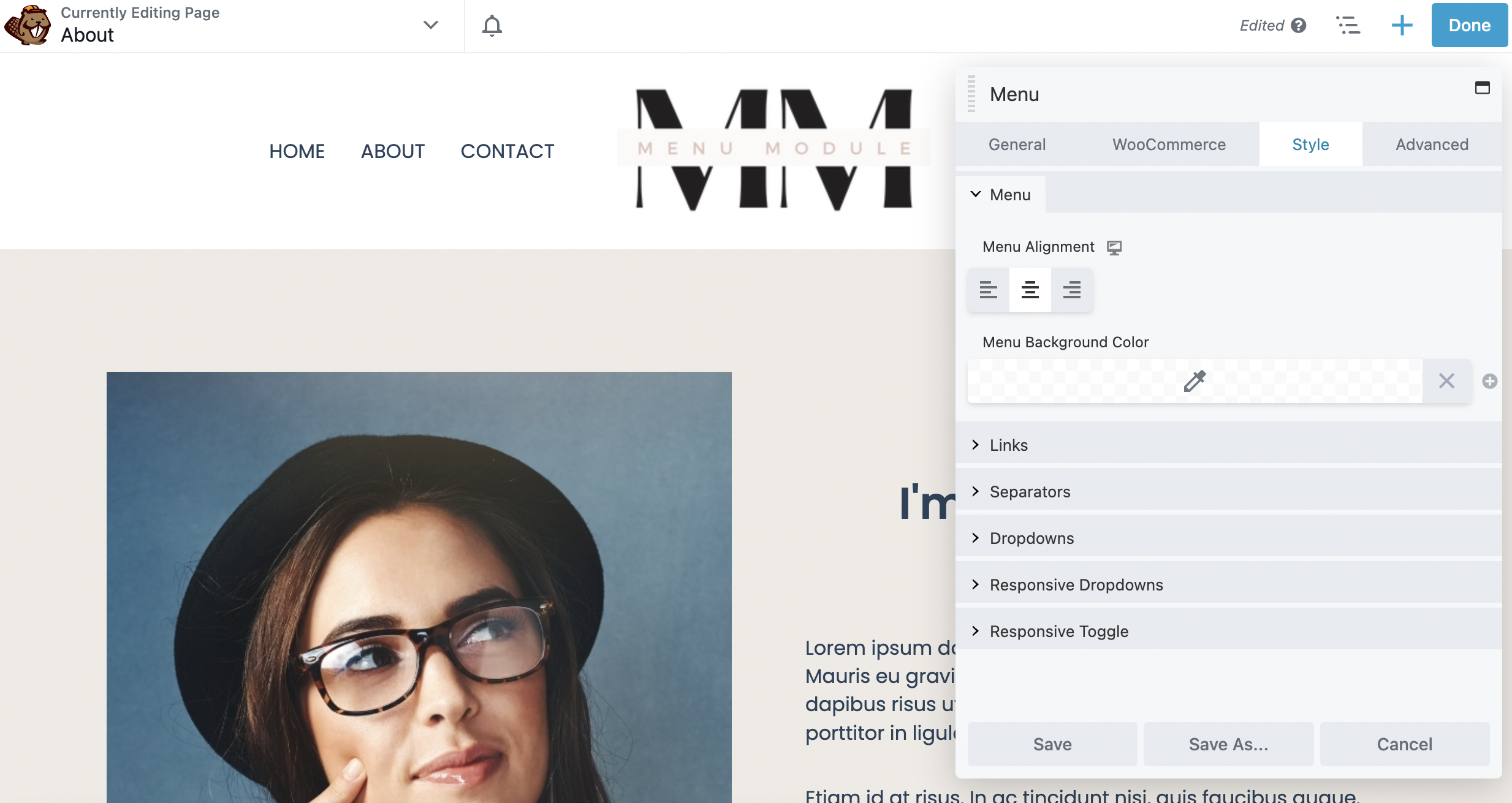Click Save As to create copy
Screen dimensions: 1512x803
coord(1229,744)
